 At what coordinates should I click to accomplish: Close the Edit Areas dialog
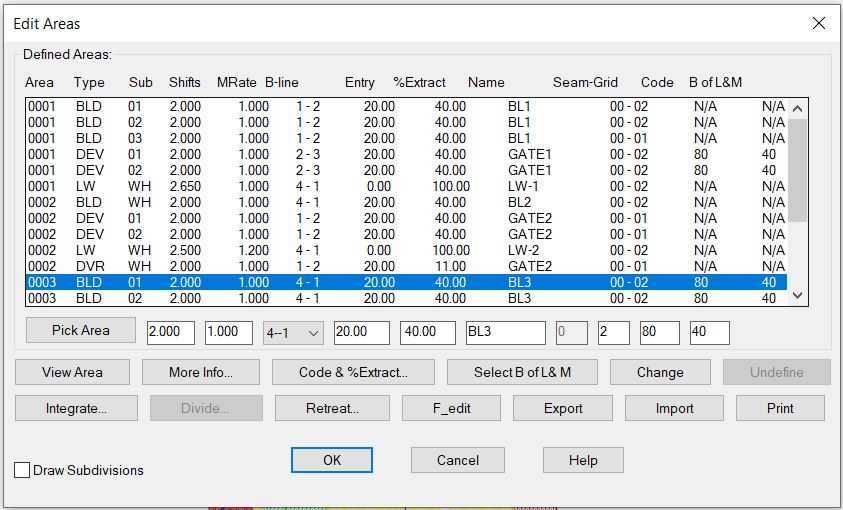(x=818, y=23)
